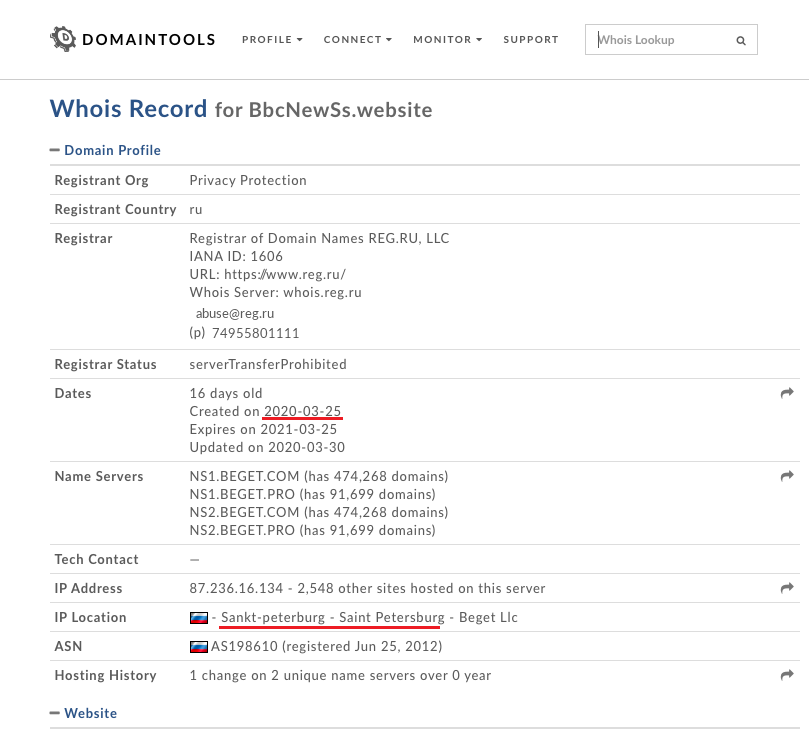Open the Connect dropdown menu
Viewport: 809px width, 735px height.
point(357,40)
